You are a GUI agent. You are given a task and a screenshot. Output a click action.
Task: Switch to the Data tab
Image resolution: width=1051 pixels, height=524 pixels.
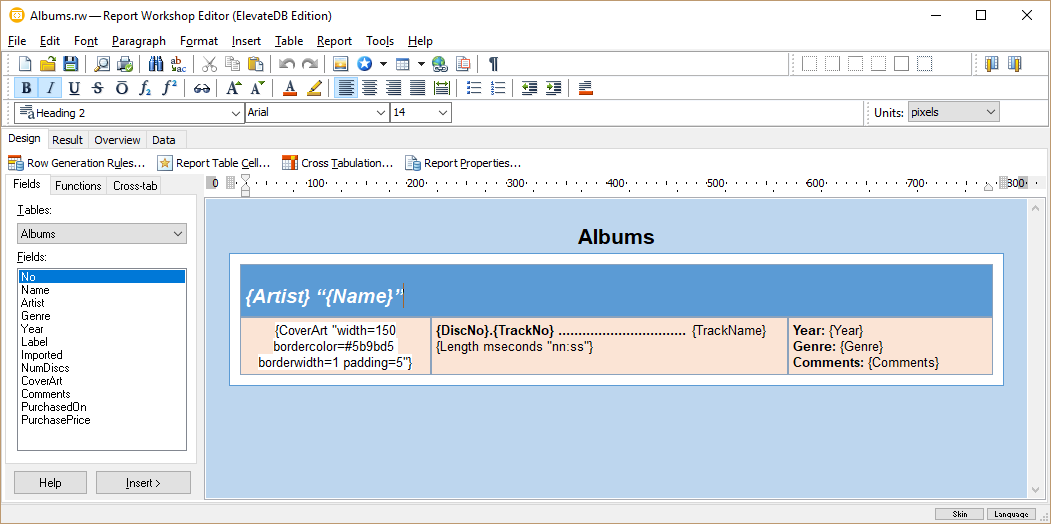coord(164,140)
